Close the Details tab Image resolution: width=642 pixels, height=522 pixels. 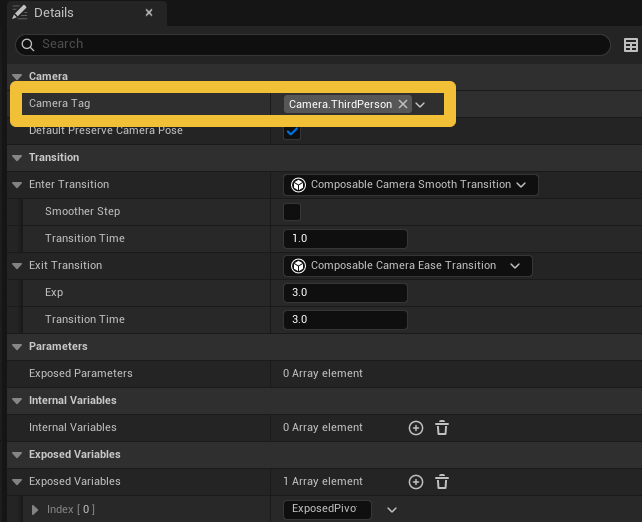tap(149, 13)
